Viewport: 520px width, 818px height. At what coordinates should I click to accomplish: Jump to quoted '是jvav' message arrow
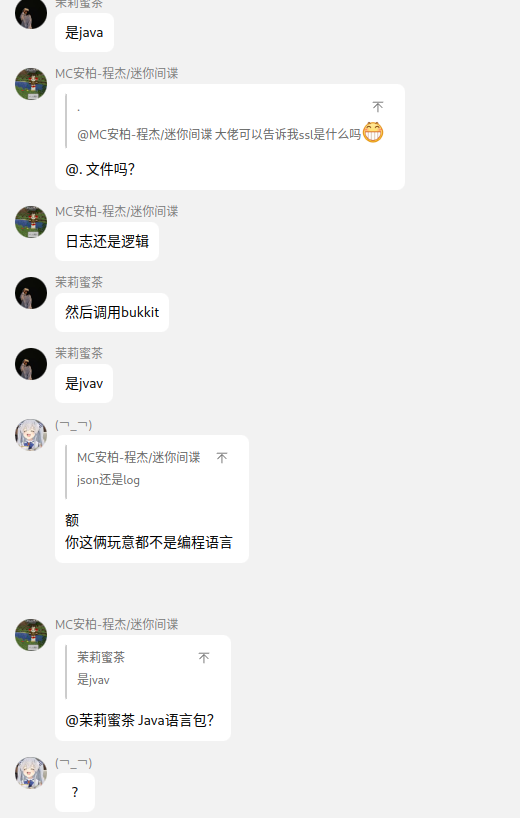click(204, 657)
